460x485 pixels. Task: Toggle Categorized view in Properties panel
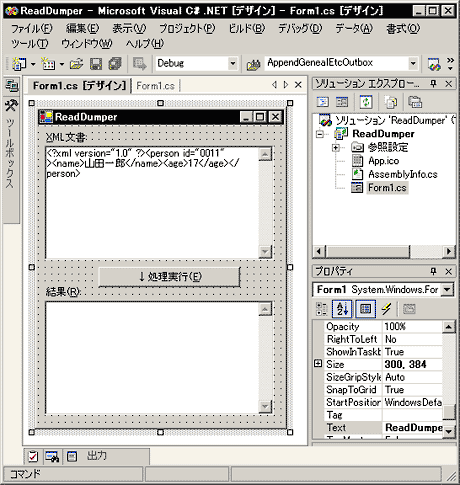(322, 309)
